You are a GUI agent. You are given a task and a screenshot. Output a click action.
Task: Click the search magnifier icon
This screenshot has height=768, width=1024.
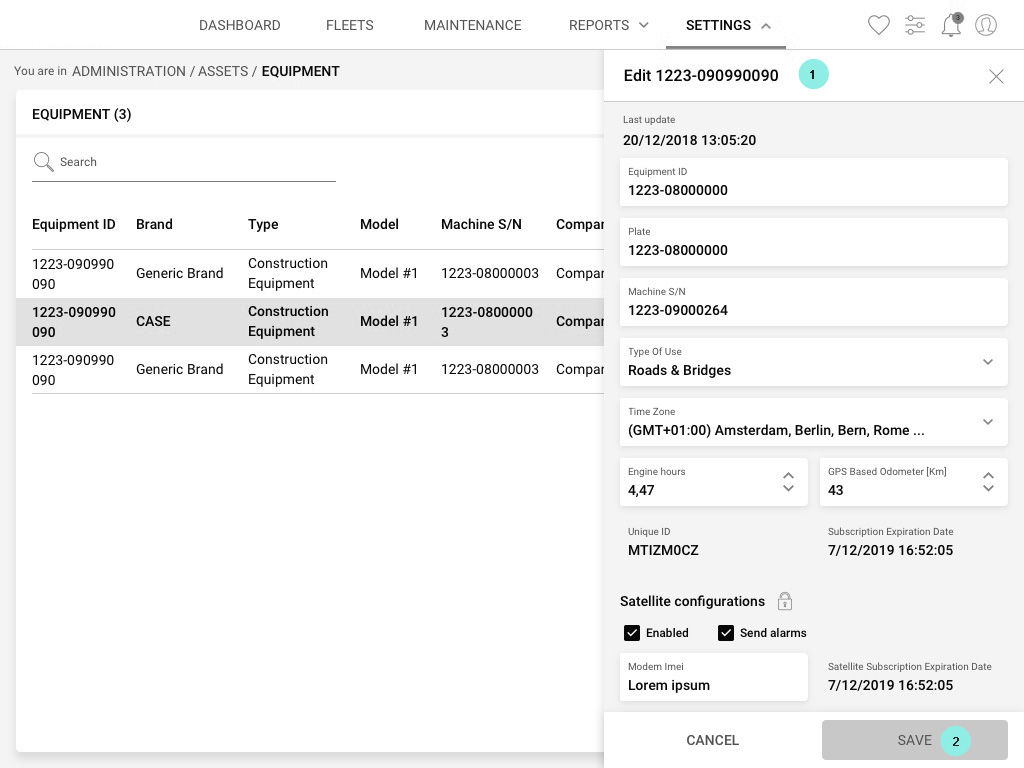tap(43, 161)
